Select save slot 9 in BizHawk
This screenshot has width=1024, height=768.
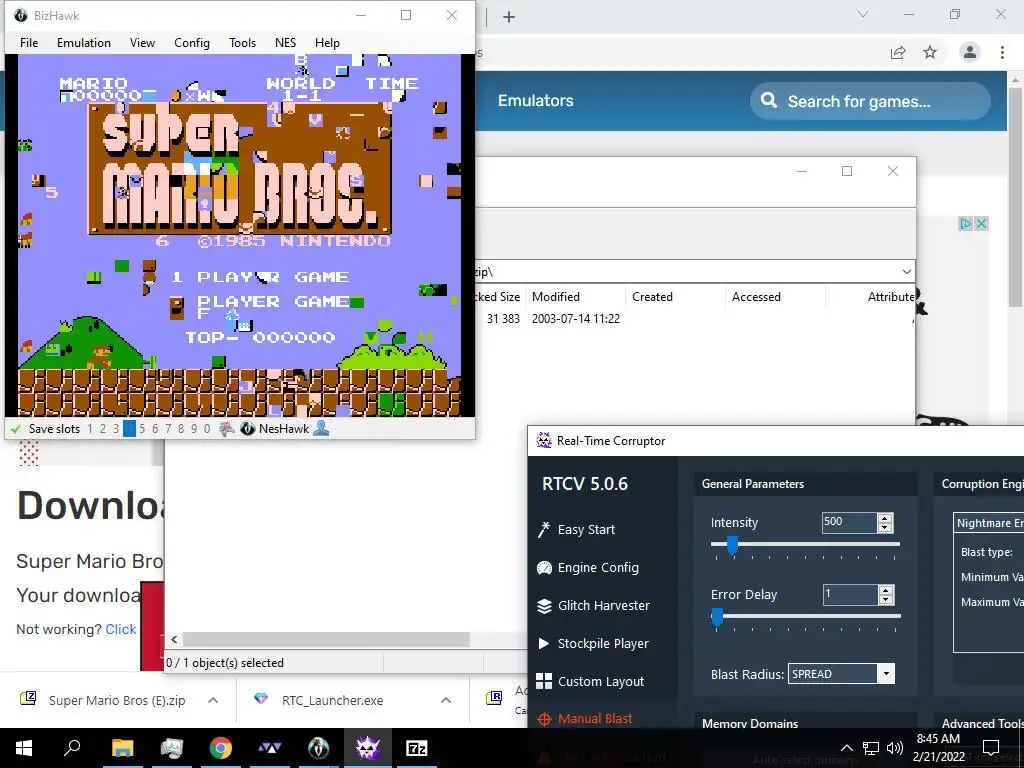[x=194, y=429]
